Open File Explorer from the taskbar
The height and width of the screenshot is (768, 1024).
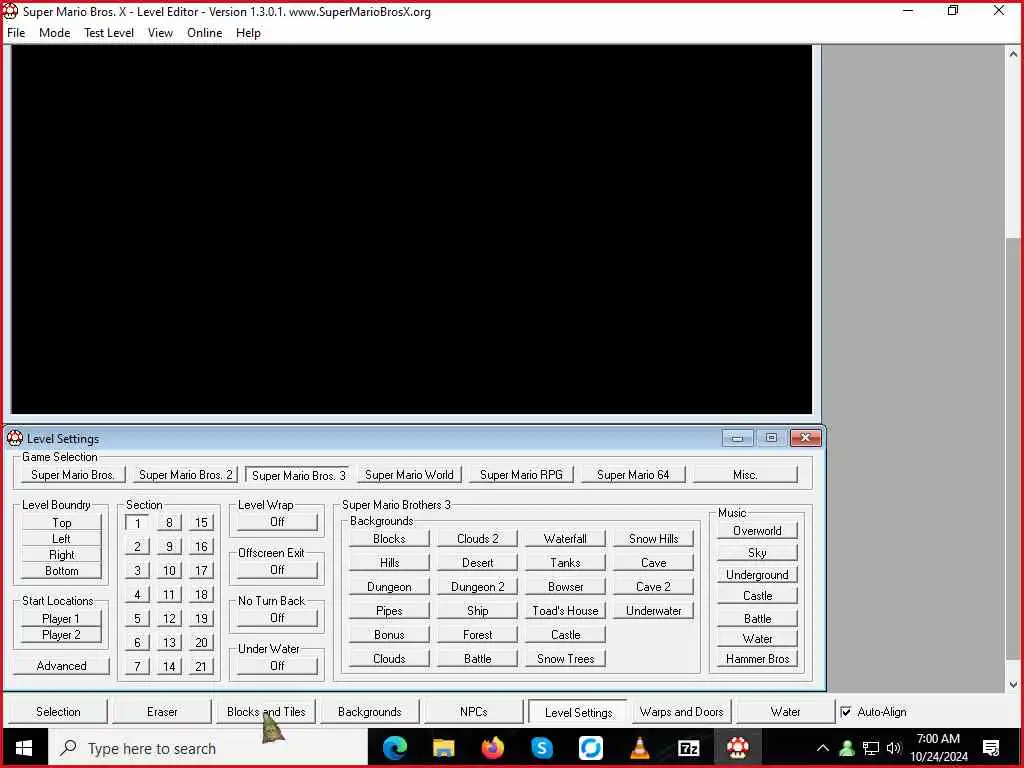[x=443, y=748]
